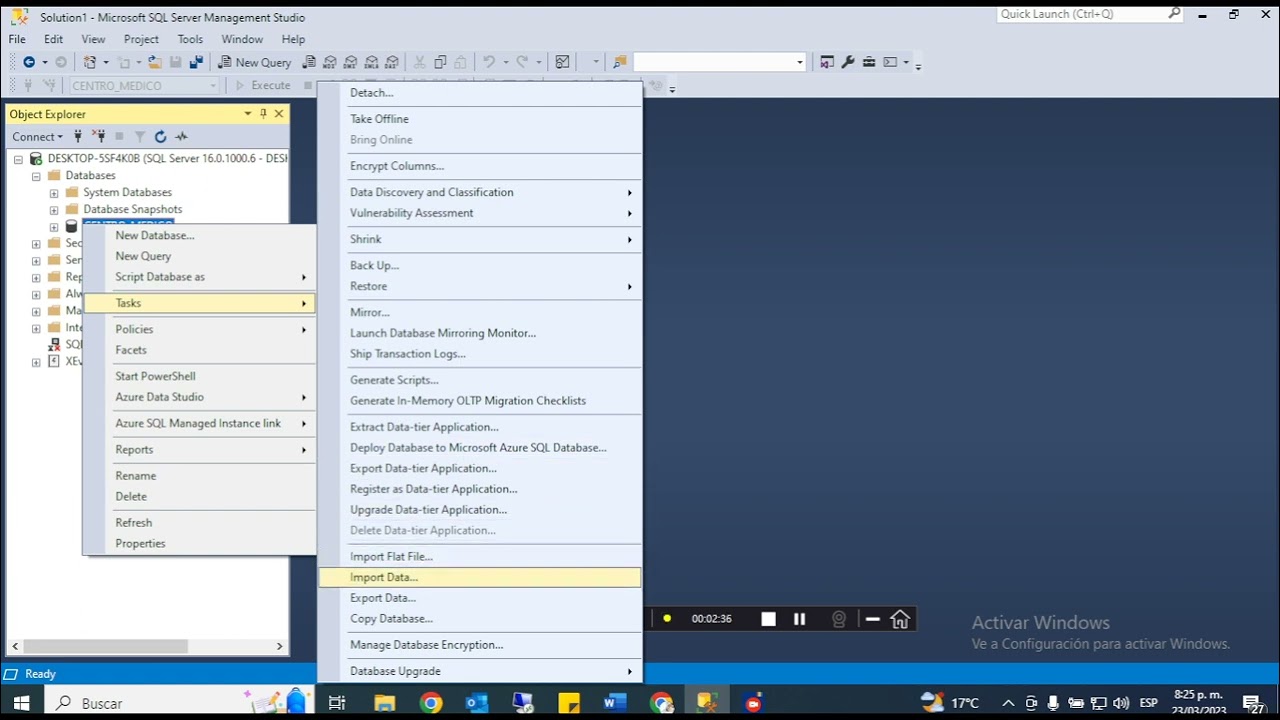Click the activity monitor chart icon
Image resolution: width=1280 pixels, height=720 pixels.
click(x=562, y=62)
